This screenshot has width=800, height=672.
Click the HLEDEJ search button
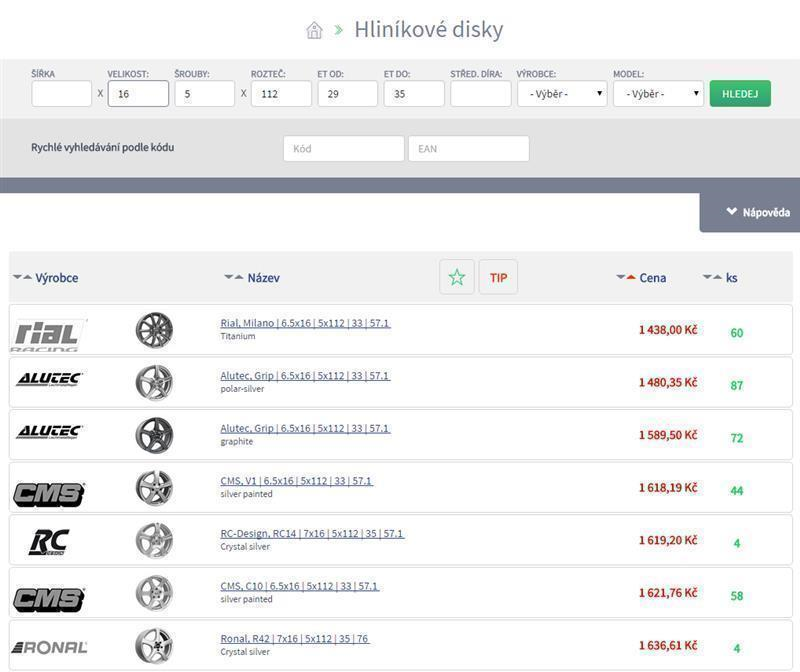point(740,93)
